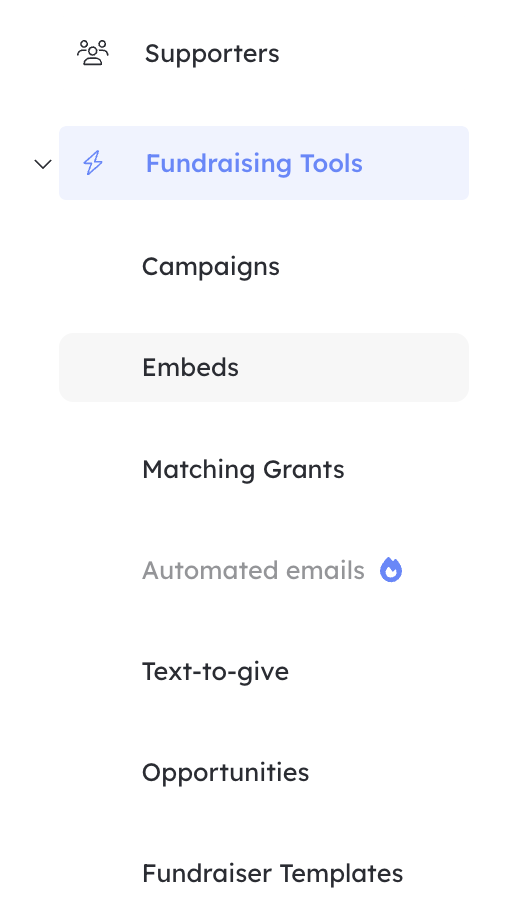The width and height of the screenshot is (524, 924).
Task: Click the Supporters people icon
Action: coord(93,53)
